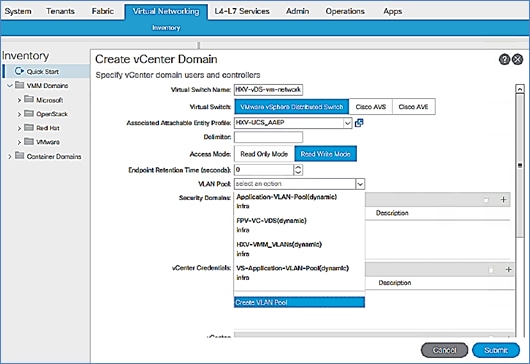Screen dimensions: 530x364
Task: Open the help question mark icon
Action: pos(504,59)
